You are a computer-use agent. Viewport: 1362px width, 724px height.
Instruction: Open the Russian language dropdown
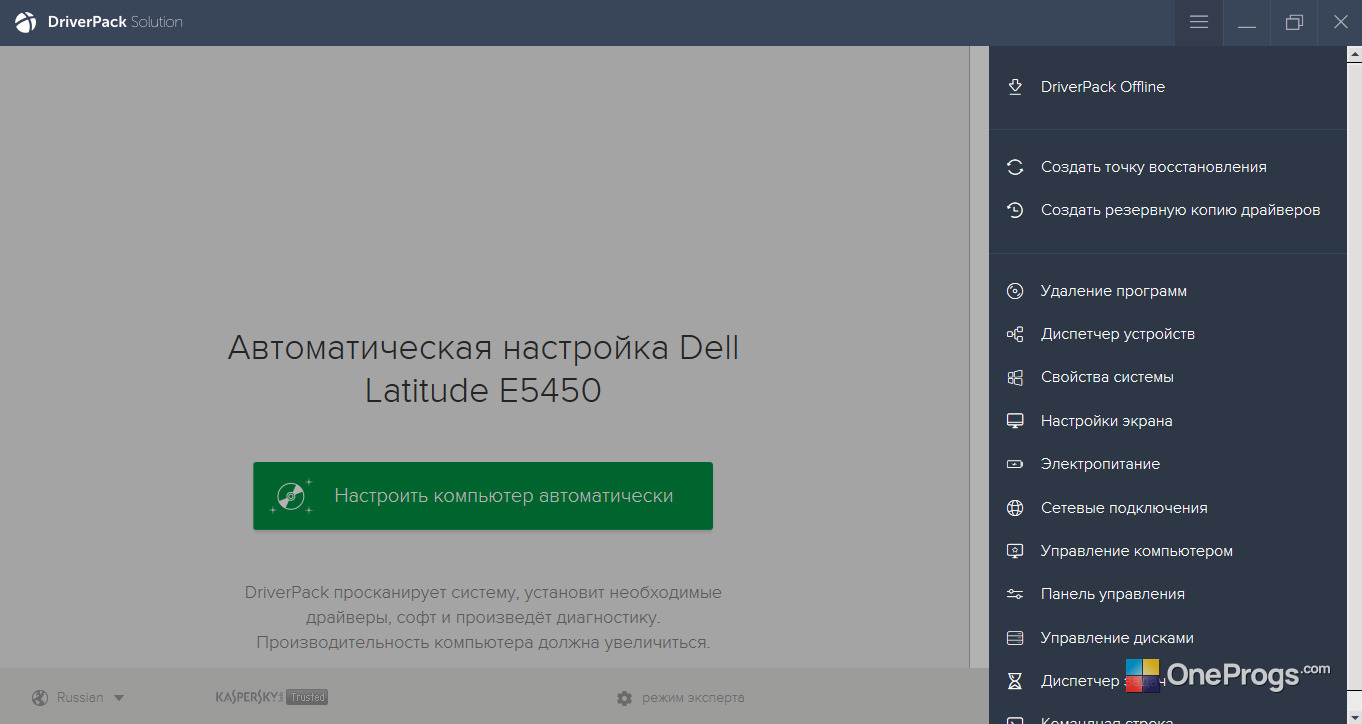click(x=78, y=698)
